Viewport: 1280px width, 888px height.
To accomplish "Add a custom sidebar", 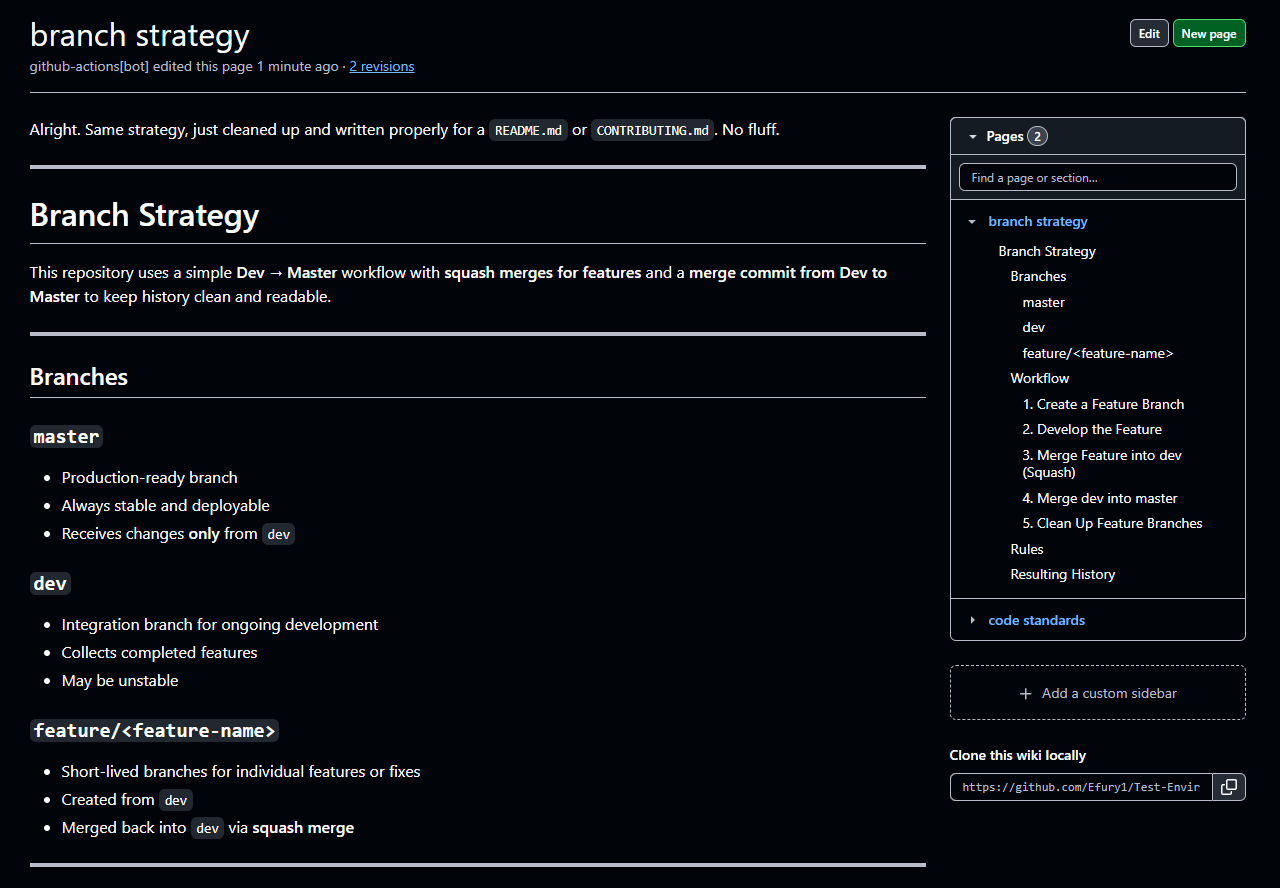I will point(1098,693).
